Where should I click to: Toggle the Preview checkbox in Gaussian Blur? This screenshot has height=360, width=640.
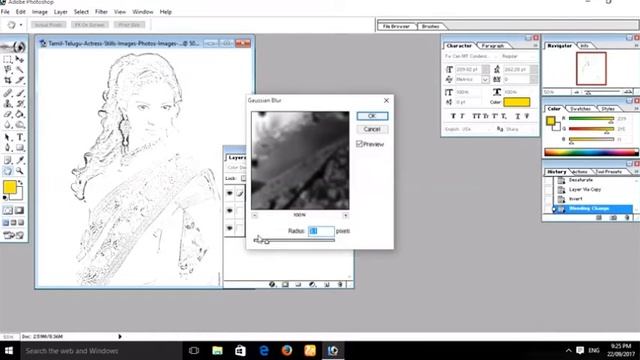click(359, 144)
